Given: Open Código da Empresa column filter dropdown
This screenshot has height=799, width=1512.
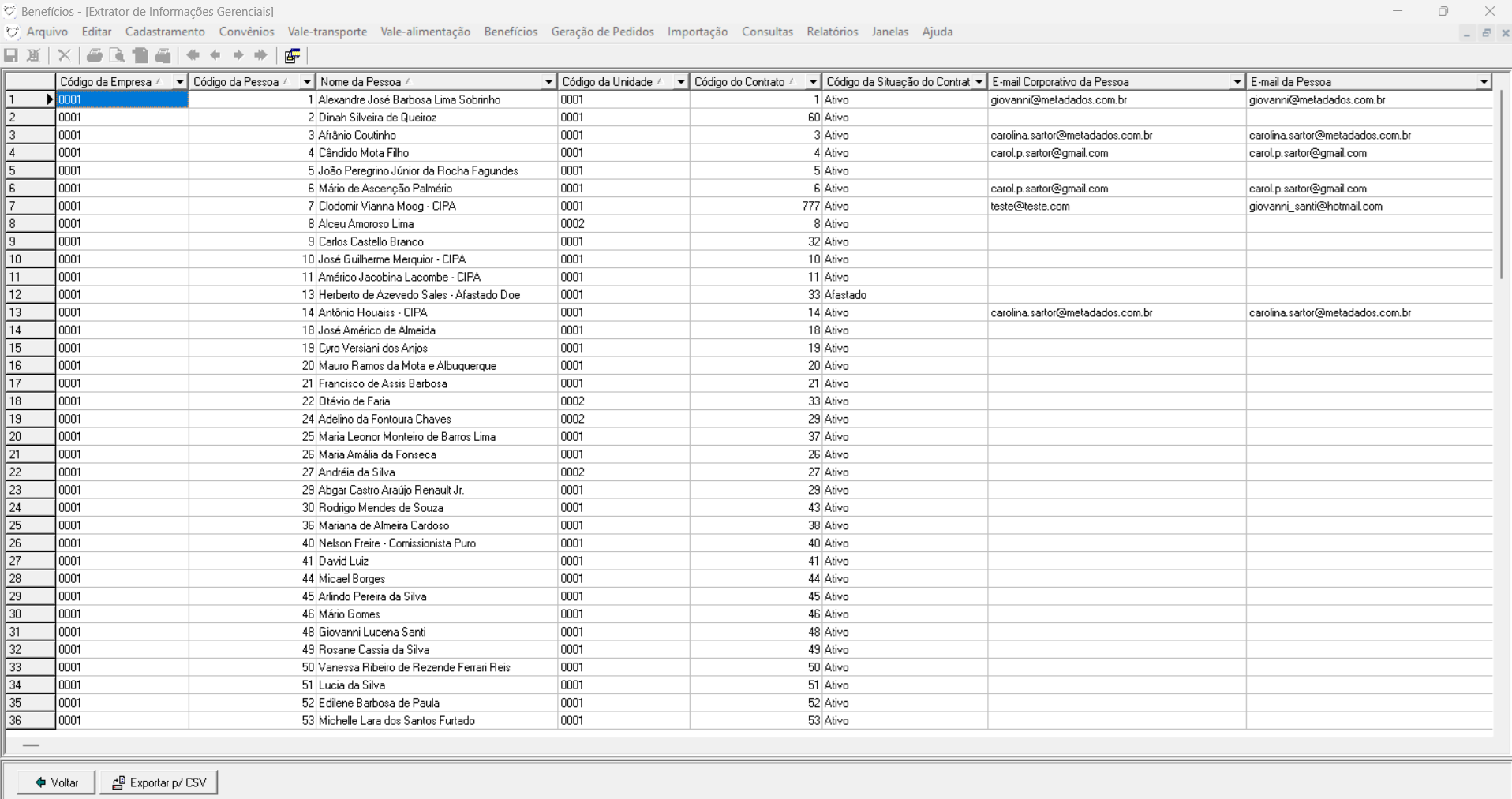Looking at the screenshot, I should [x=180, y=82].
